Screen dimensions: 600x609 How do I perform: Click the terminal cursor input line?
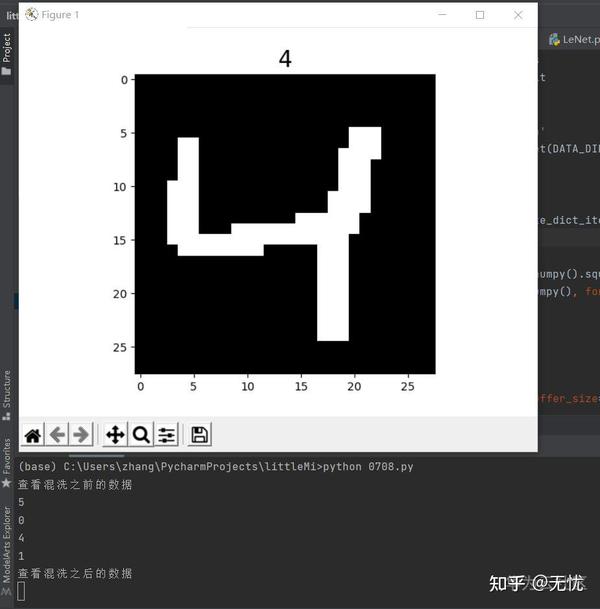pyautogui.click(x=22, y=591)
